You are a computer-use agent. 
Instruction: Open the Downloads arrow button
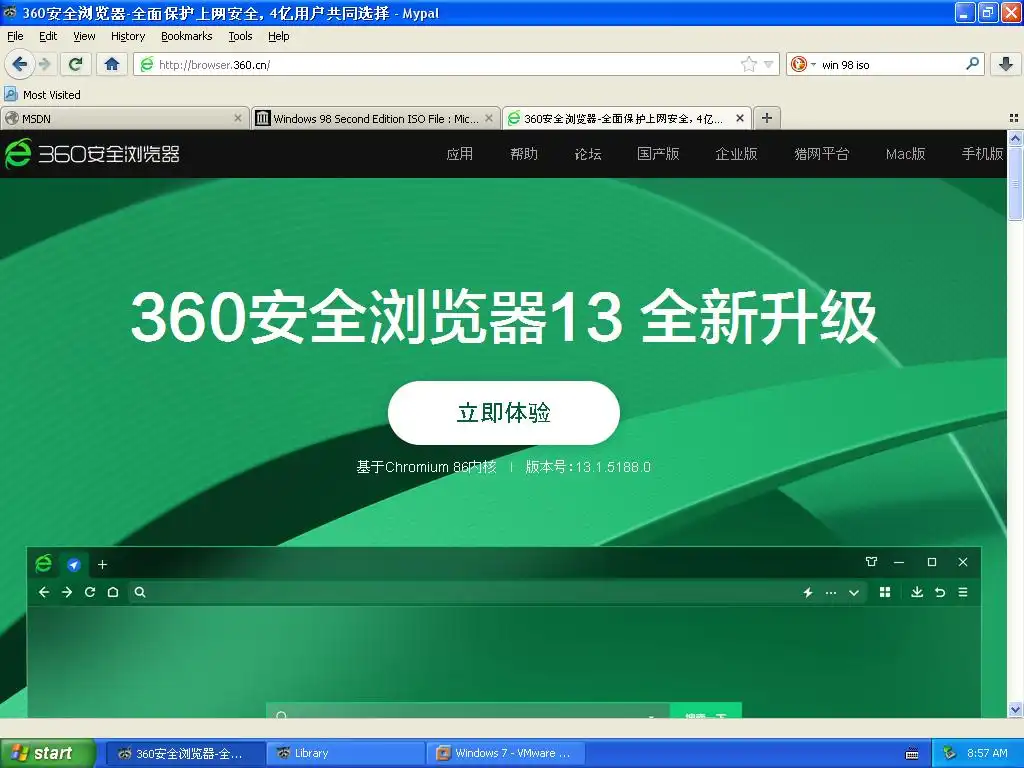click(x=1006, y=64)
